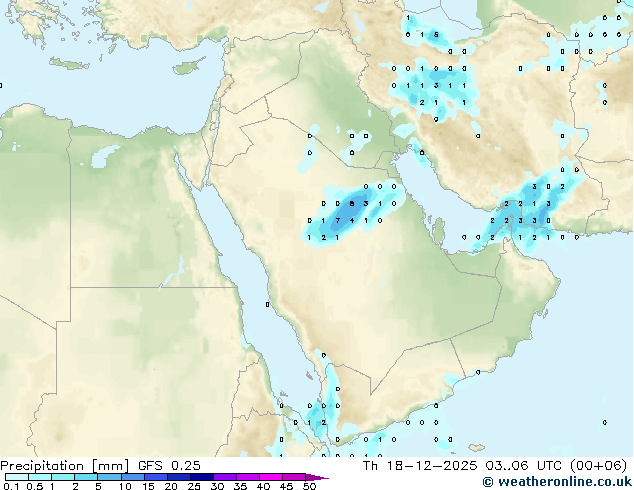Click the '25' legend scale value
Screen dimensions: 634x490
coord(194,486)
